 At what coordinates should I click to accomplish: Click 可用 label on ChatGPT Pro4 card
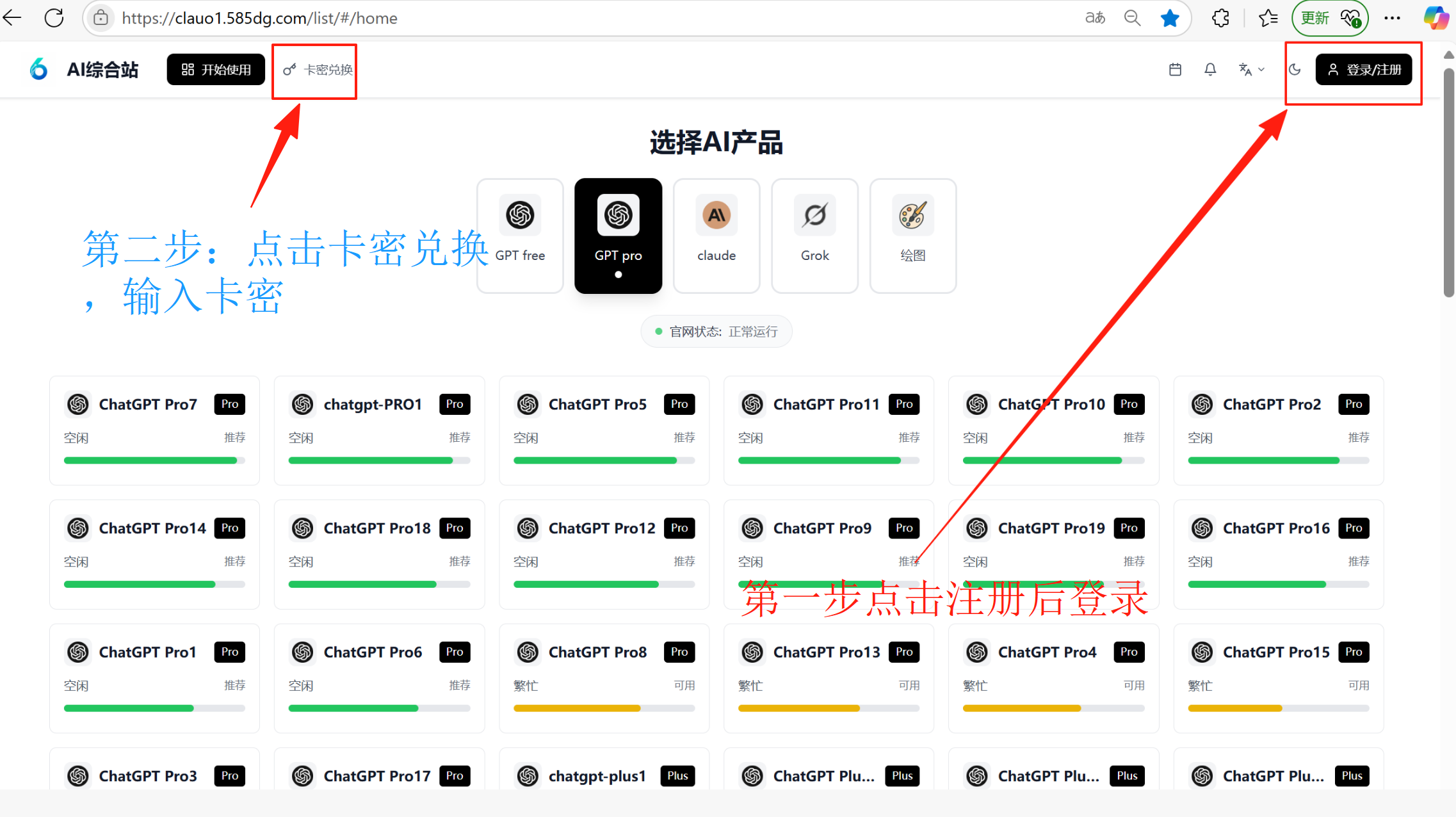coord(1134,685)
